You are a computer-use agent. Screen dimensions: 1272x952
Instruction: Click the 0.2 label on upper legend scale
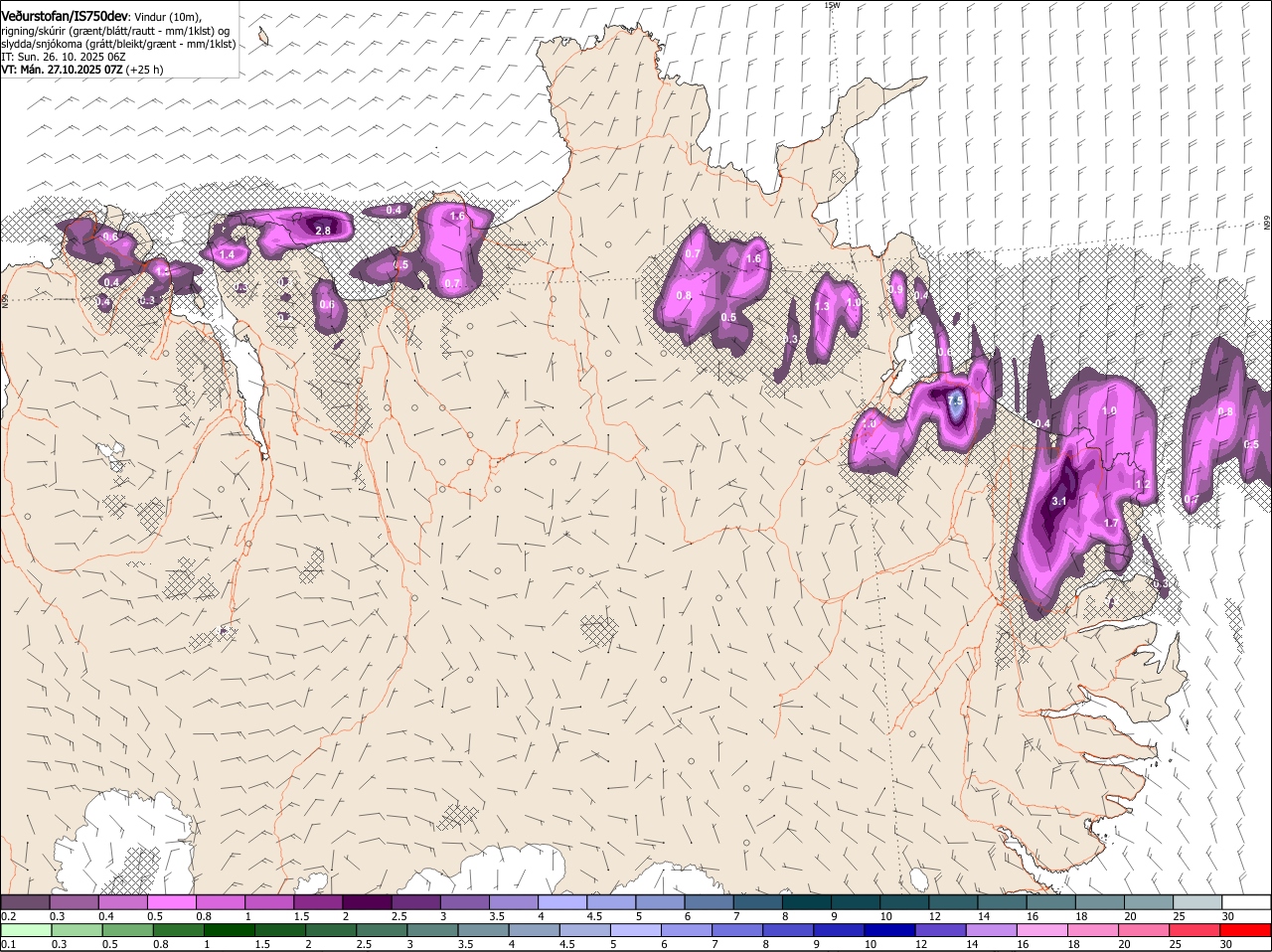point(9,915)
